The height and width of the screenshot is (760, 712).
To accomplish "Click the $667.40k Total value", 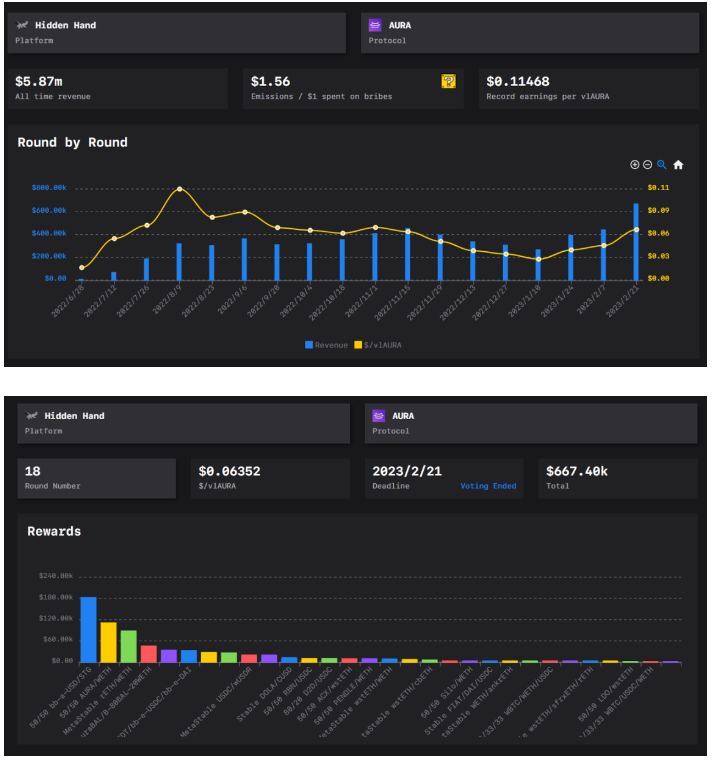I will [577, 471].
